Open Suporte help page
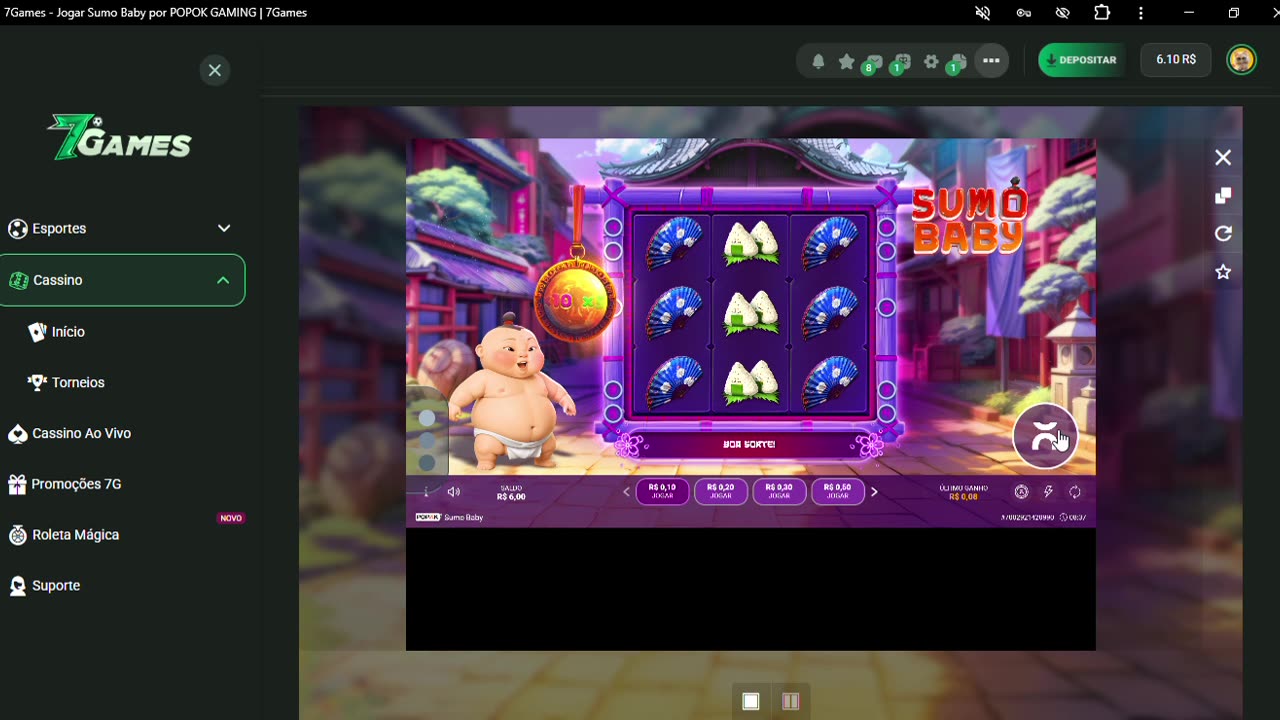 pyautogui.click(x=44, y=586)
